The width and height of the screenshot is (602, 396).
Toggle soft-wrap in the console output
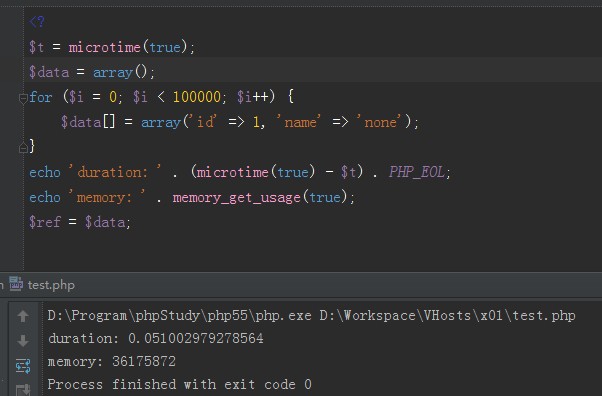click(23, 366)
